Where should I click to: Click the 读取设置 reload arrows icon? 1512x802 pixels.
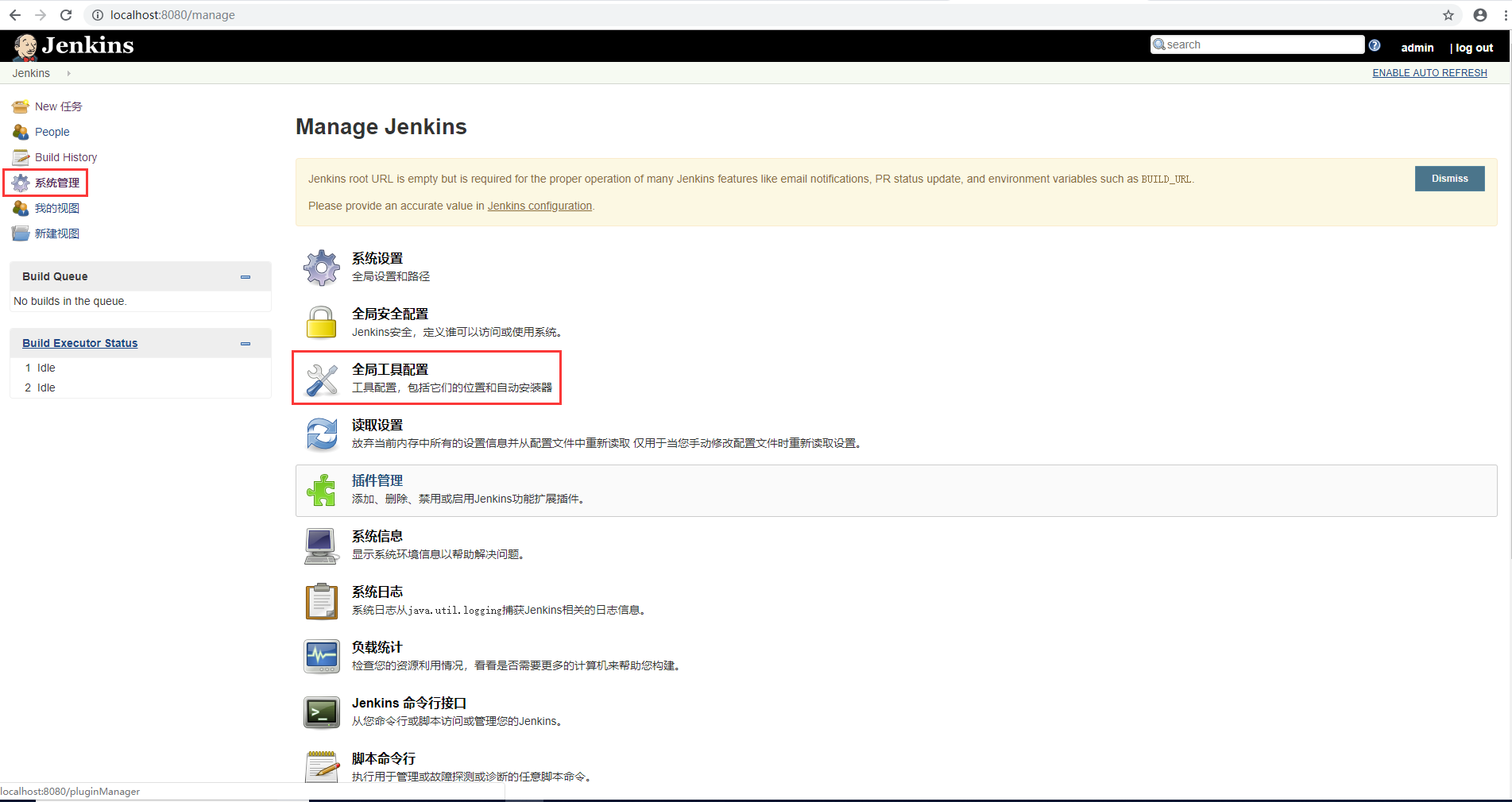coord(322,434)
